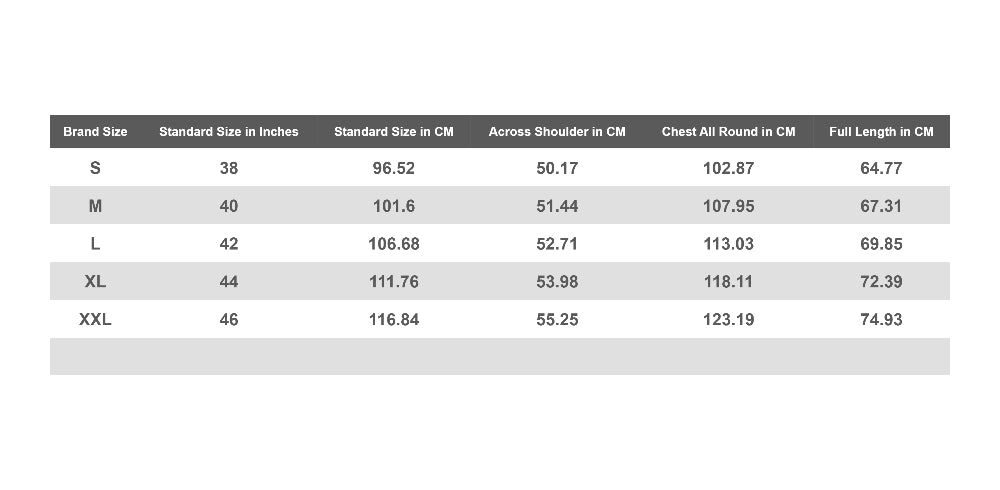Select the 52.71 across shoulder value
The height and width of the screenshot is (490, 1000).
pyautogui.click(x=557, y=244)
